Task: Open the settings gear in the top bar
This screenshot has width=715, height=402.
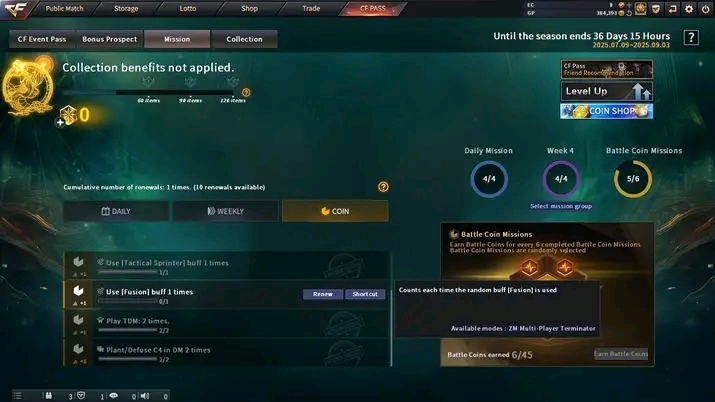Action: click(x=689, y=9)
